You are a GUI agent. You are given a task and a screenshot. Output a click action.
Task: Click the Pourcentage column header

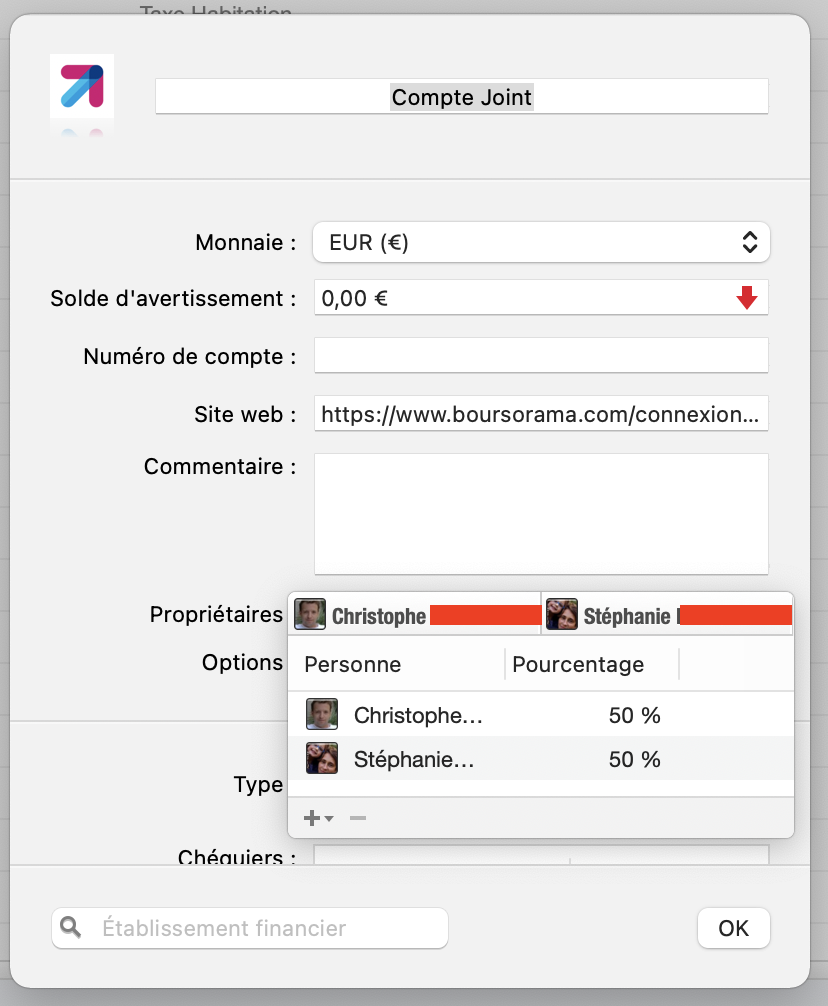click(578, 665)
